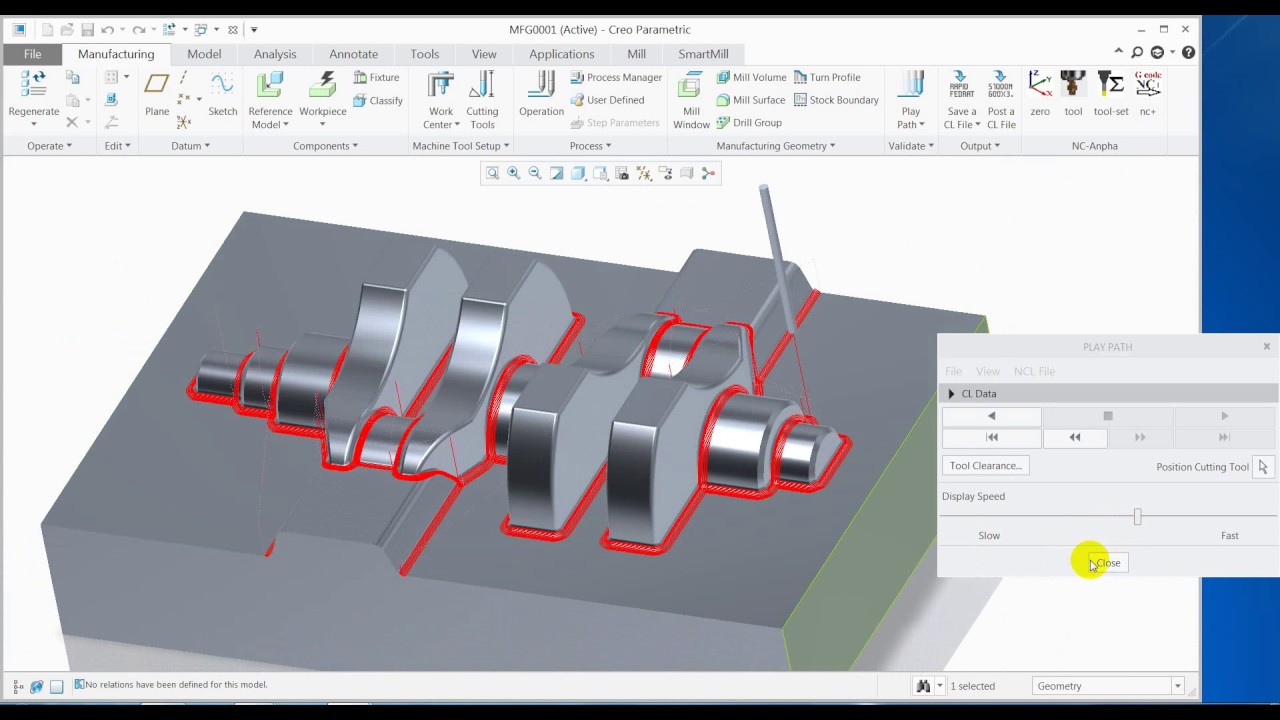Image resolution: width=1280 pixels, height=720 pixels.
Task: Switch to the Model tab
Action: tap(204, 54)
